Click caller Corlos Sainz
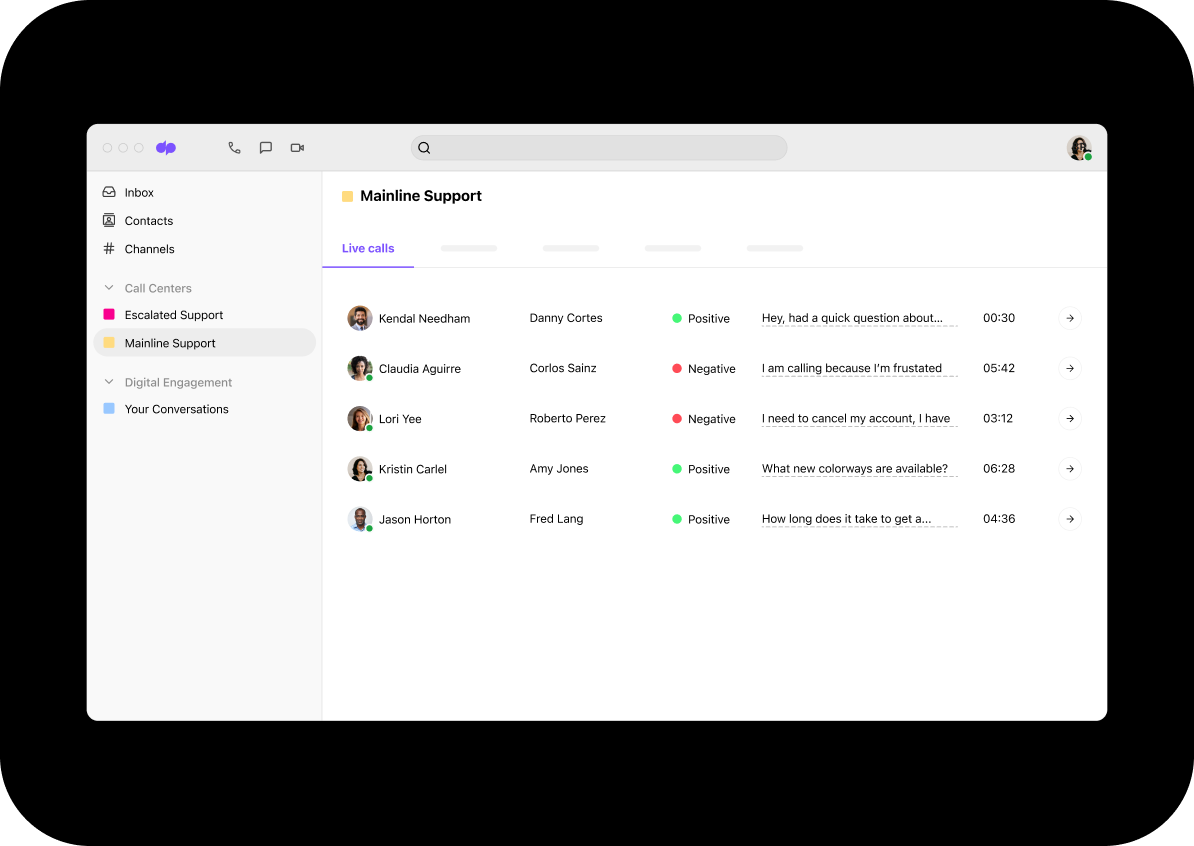This screenshot has height=846, width=1194. [563, 369]
